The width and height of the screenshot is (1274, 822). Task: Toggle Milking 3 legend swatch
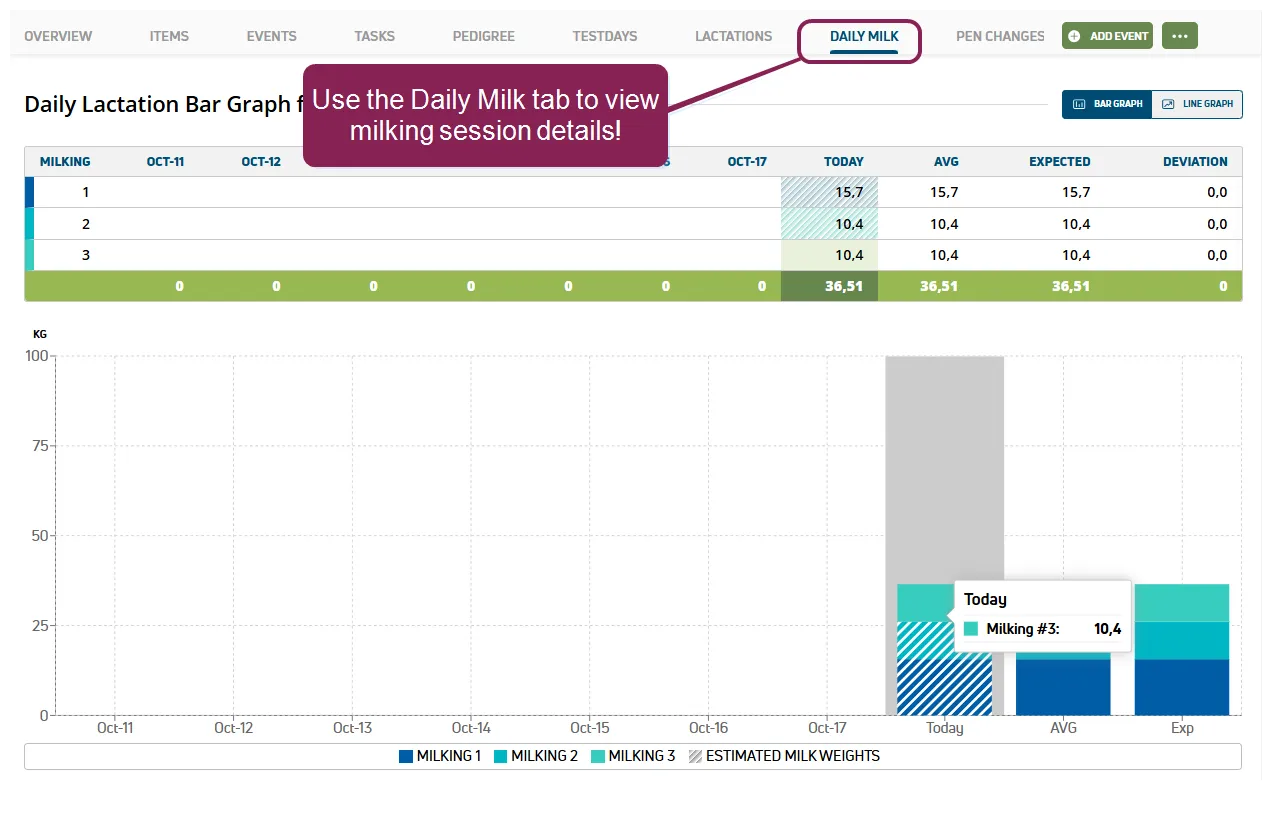pos(597,756)
